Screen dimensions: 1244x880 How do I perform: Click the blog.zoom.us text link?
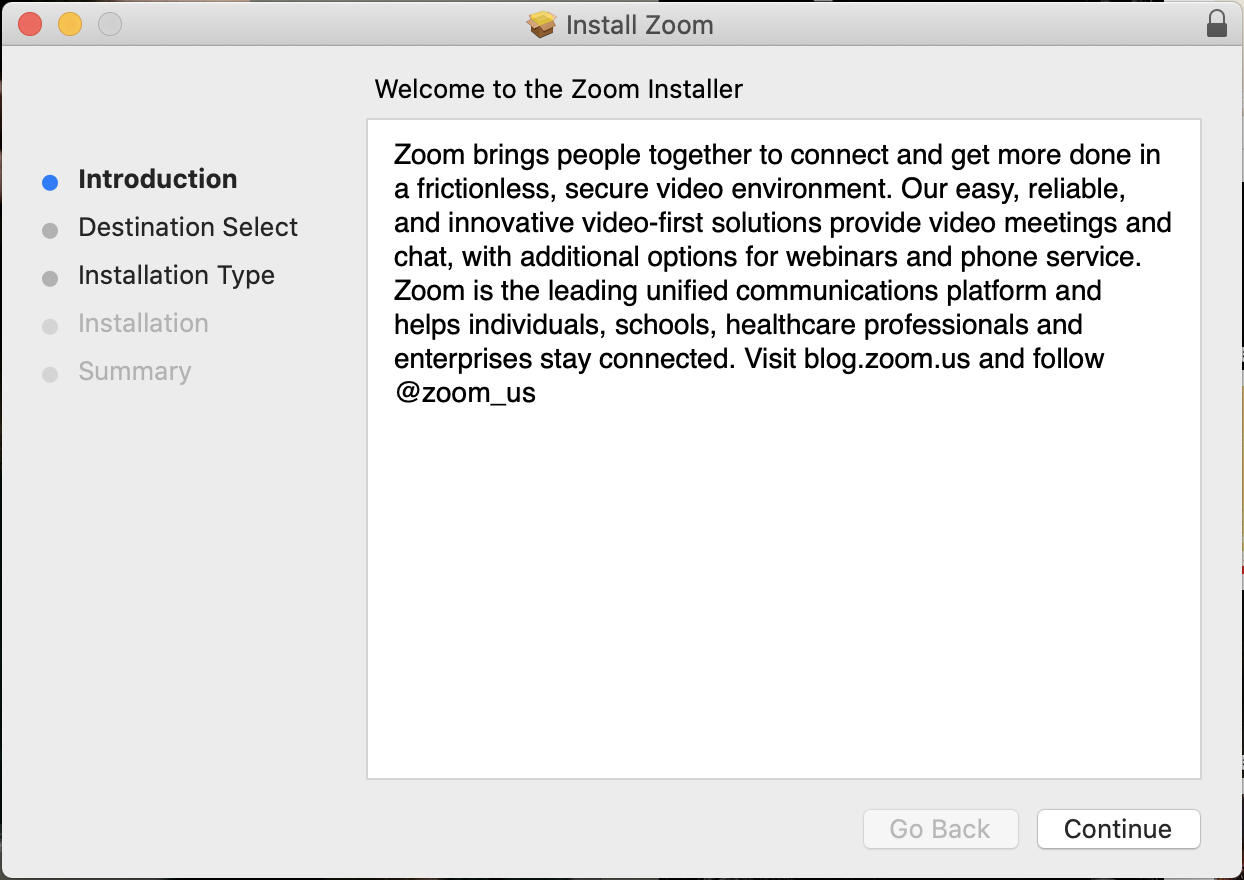(x=886, y=358)
